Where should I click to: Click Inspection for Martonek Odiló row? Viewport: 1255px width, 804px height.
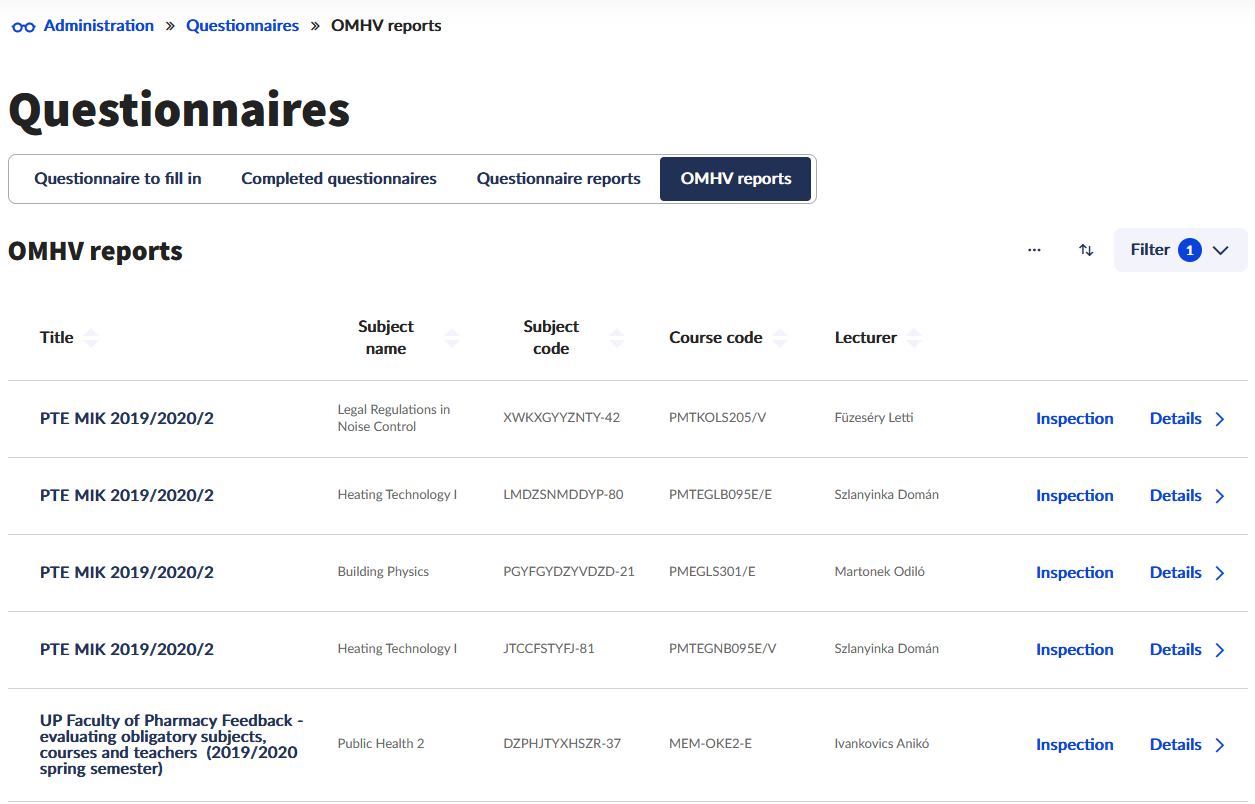[1074, 573]
